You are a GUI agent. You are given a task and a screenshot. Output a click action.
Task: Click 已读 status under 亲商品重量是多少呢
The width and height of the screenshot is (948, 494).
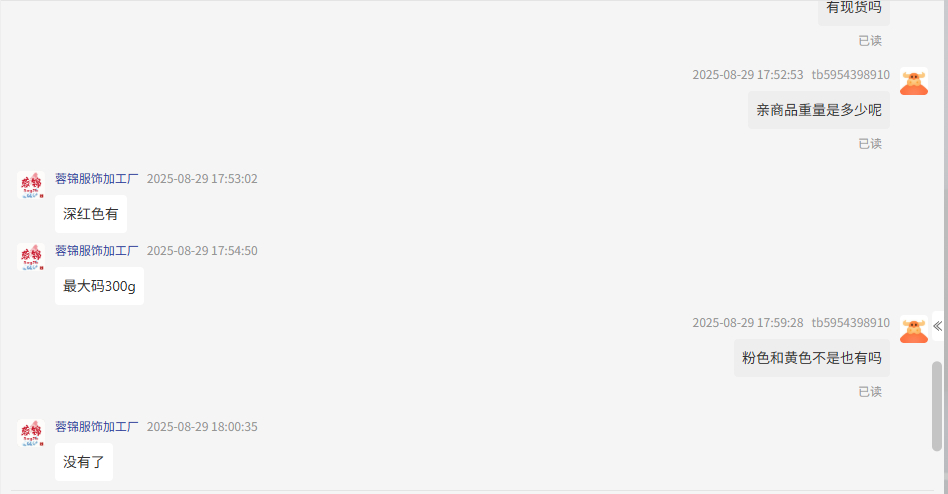tap(870, 144)
